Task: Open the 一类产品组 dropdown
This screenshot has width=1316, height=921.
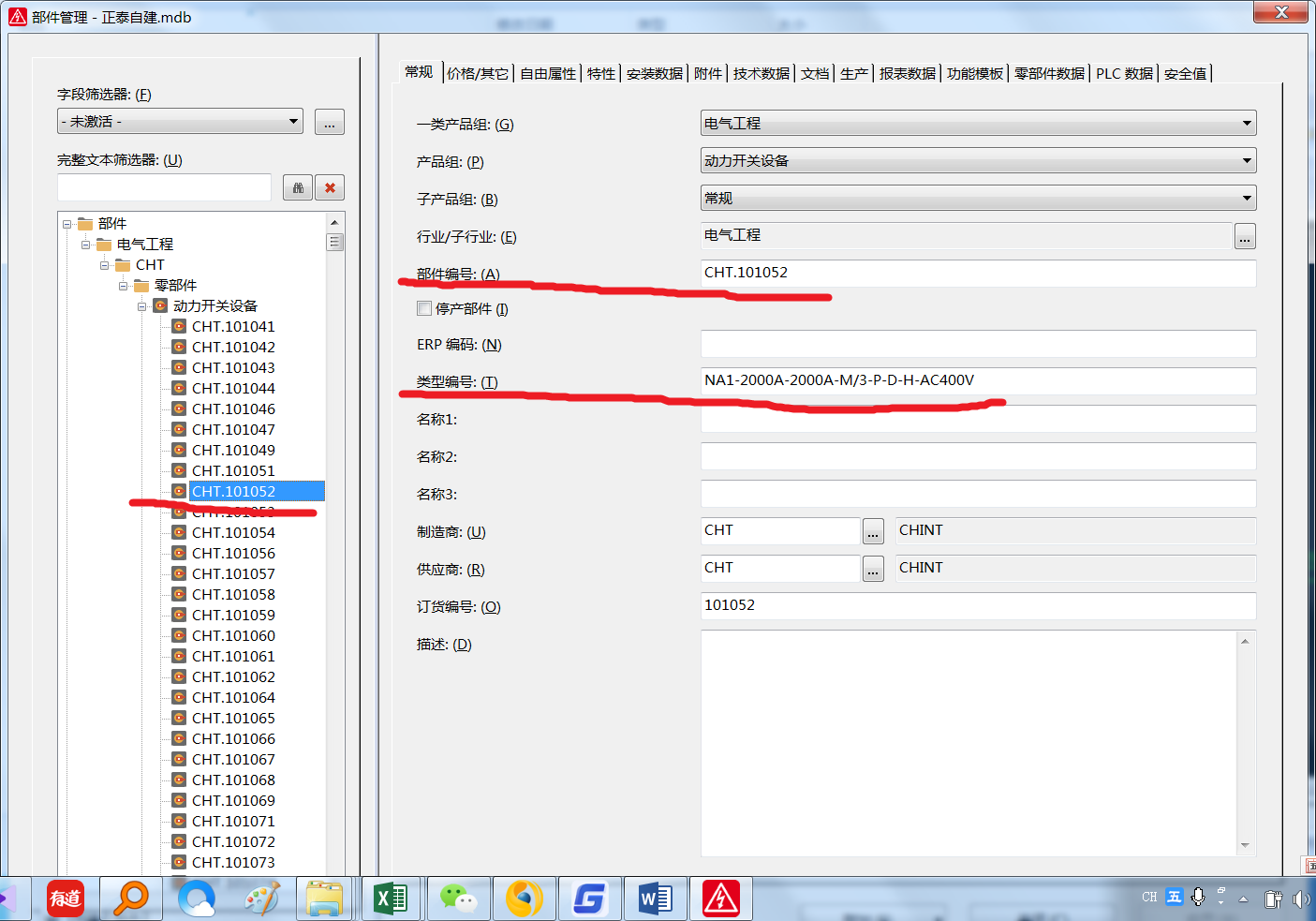Action: tap(1246, 124)
